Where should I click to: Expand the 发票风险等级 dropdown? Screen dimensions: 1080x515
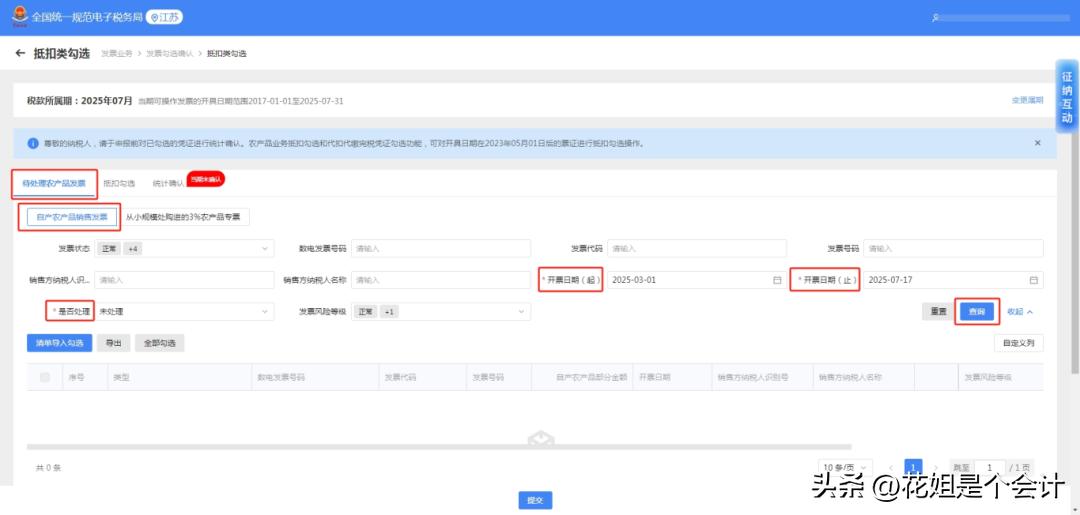coord(441,312)
